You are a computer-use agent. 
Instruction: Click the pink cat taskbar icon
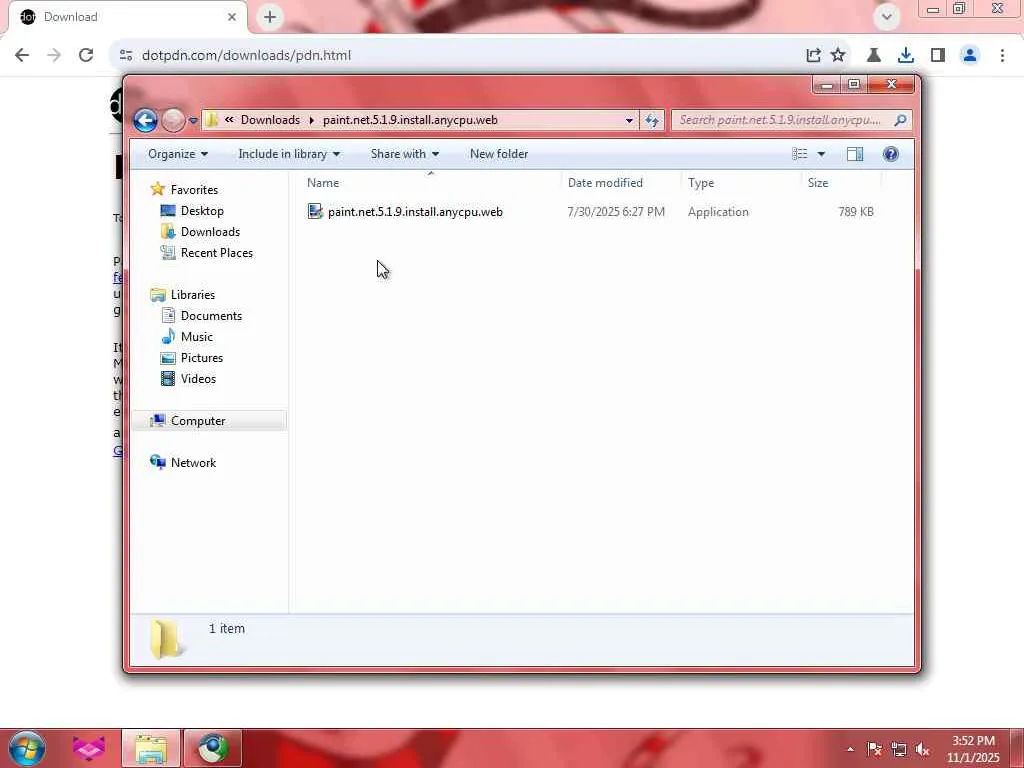(88, 748)
